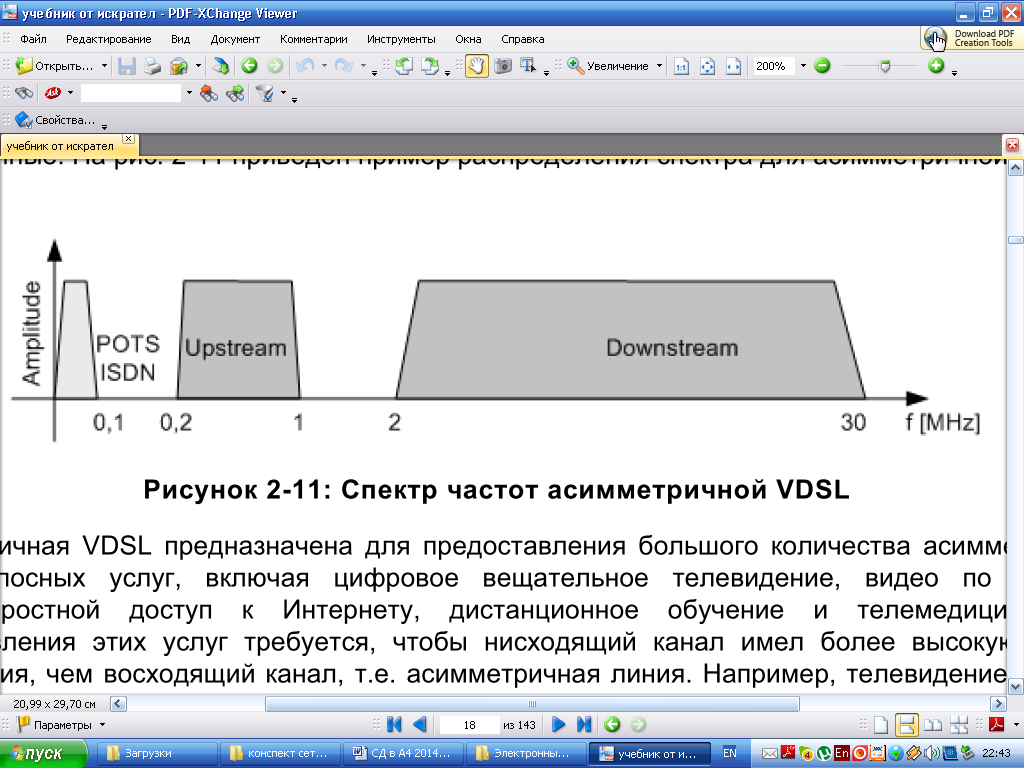Toggle continuous page layout mode
This screenshot has width=1024, height=768.
click(x=907, y=724)
